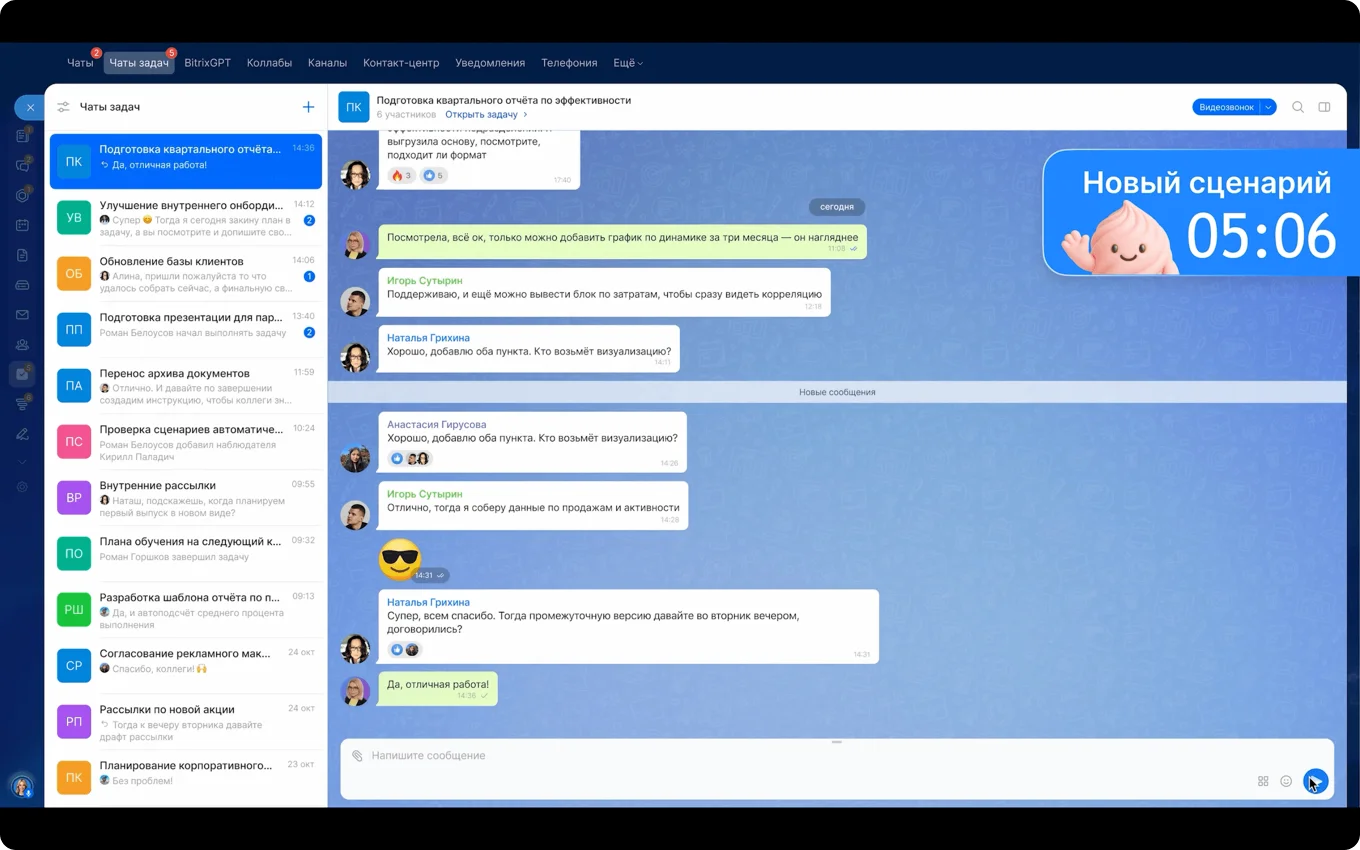Expand the Ещё menu in top navigation
1360x850 pixels.
tap(627, 63)
